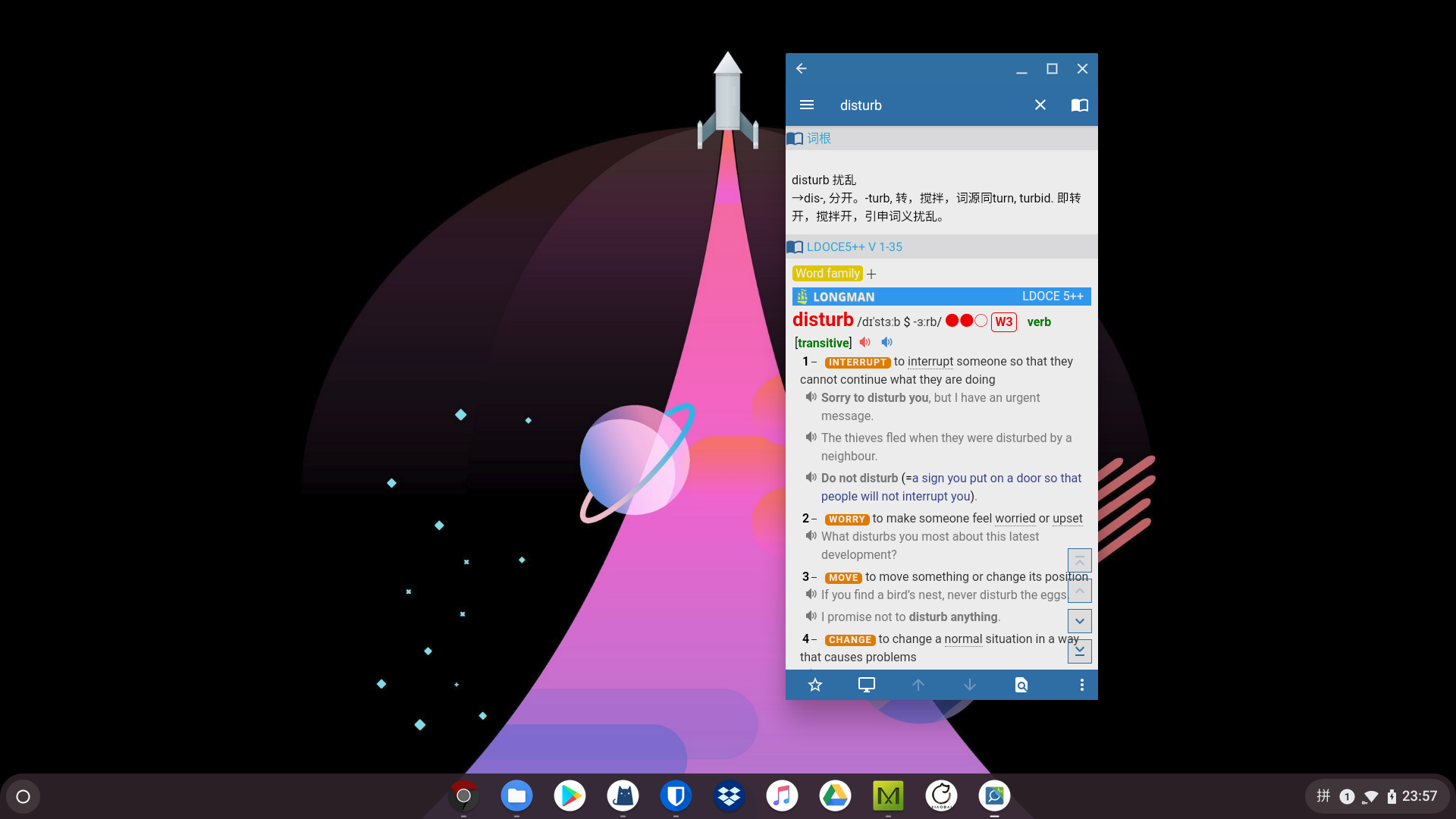Click the LONGMAN header banner
Image resolution: width=1456 pixels, height=819 pixels.
click(942, 297)
